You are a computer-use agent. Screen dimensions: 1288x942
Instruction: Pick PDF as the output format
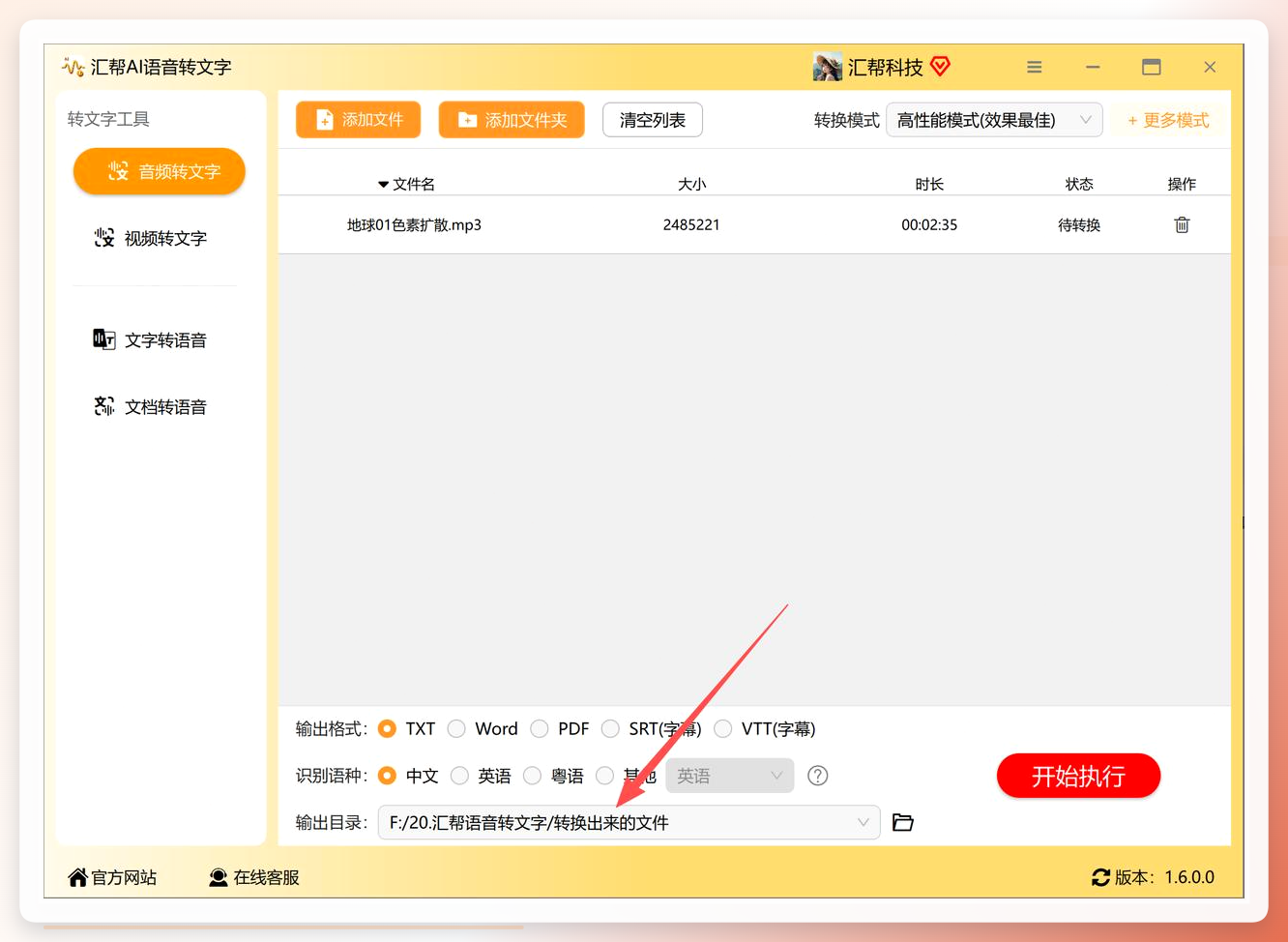[x=540, y=728]
